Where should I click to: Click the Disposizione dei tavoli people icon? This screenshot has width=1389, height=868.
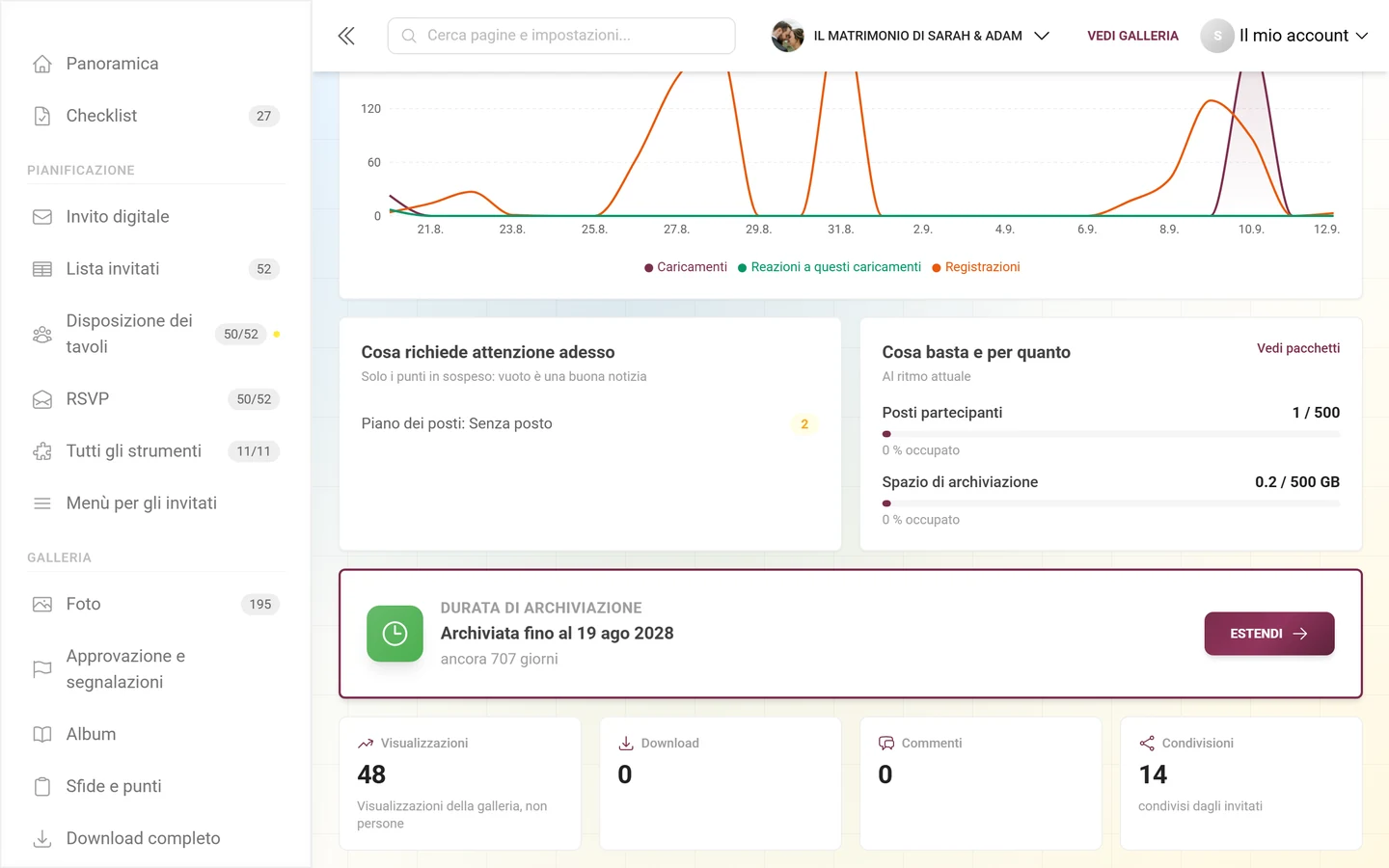pyautogui.click(x=42, y=335)
